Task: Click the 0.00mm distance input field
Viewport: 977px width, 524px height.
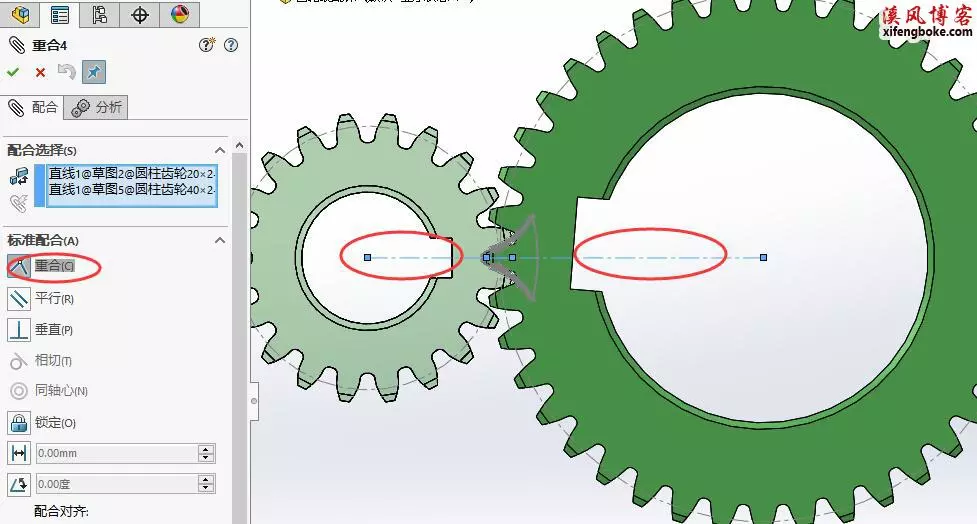Action: pyautogui.click(x=117, y=453)
